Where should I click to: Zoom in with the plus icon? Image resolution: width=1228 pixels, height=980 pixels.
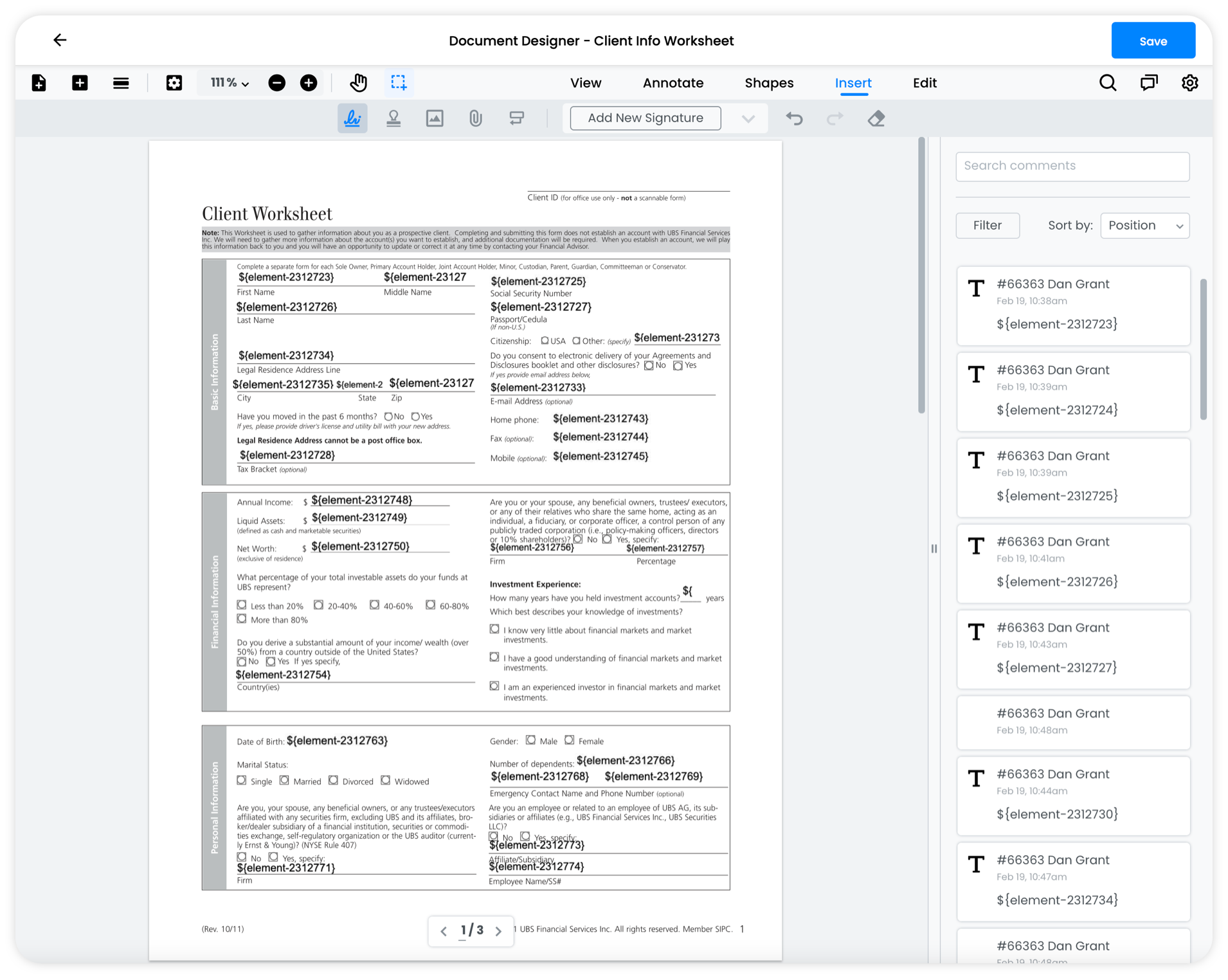(x=309, y=82)
